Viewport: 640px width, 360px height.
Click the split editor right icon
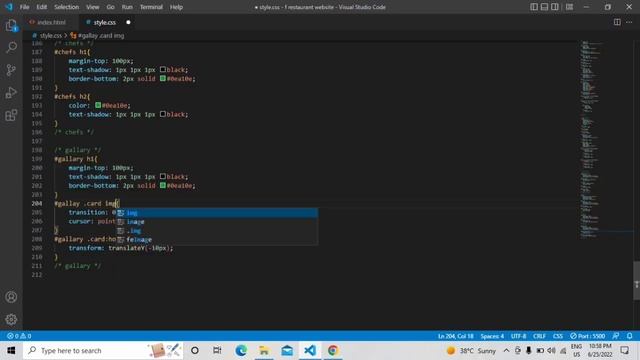click(617, 22)
